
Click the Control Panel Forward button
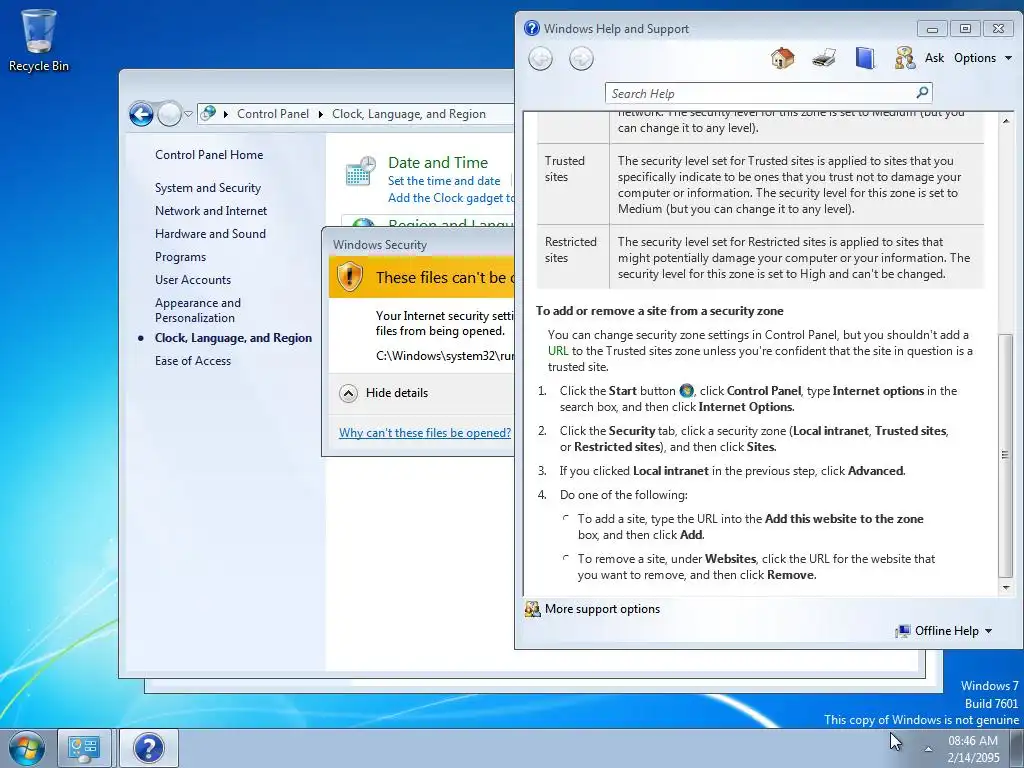tap(169, 114)
